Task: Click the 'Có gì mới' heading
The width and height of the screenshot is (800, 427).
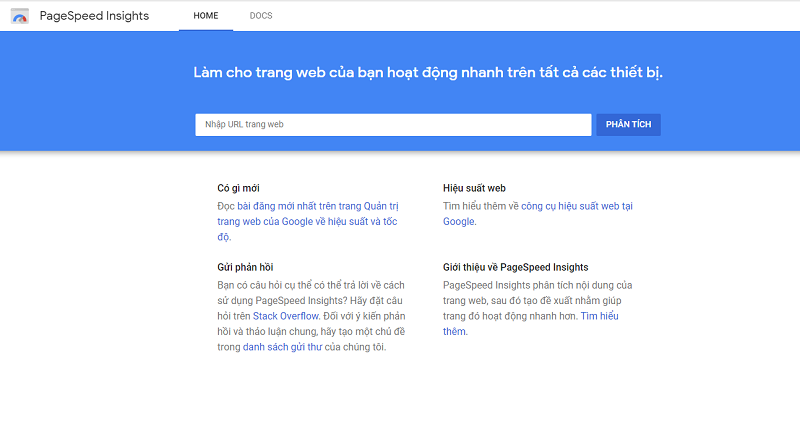Action: coord(238,188)
